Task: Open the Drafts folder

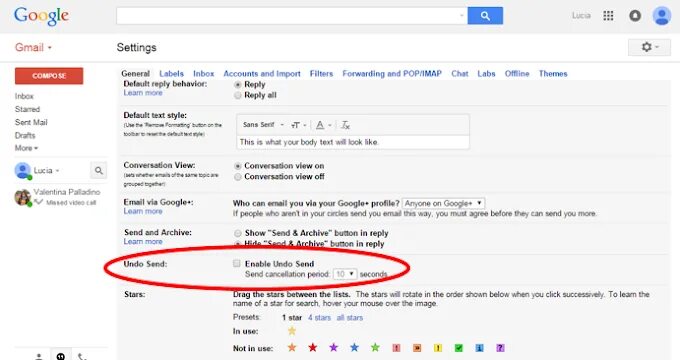Action: click(x=25, y=135)
